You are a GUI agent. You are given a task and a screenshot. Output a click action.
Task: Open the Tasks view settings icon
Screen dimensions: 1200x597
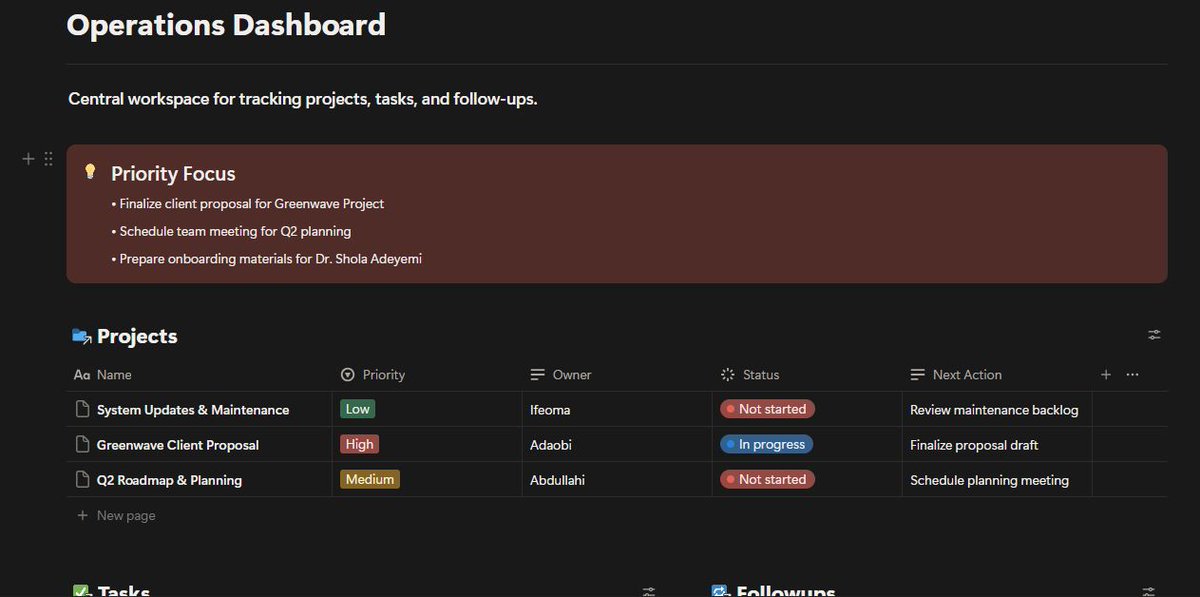[x=649, y=591]
